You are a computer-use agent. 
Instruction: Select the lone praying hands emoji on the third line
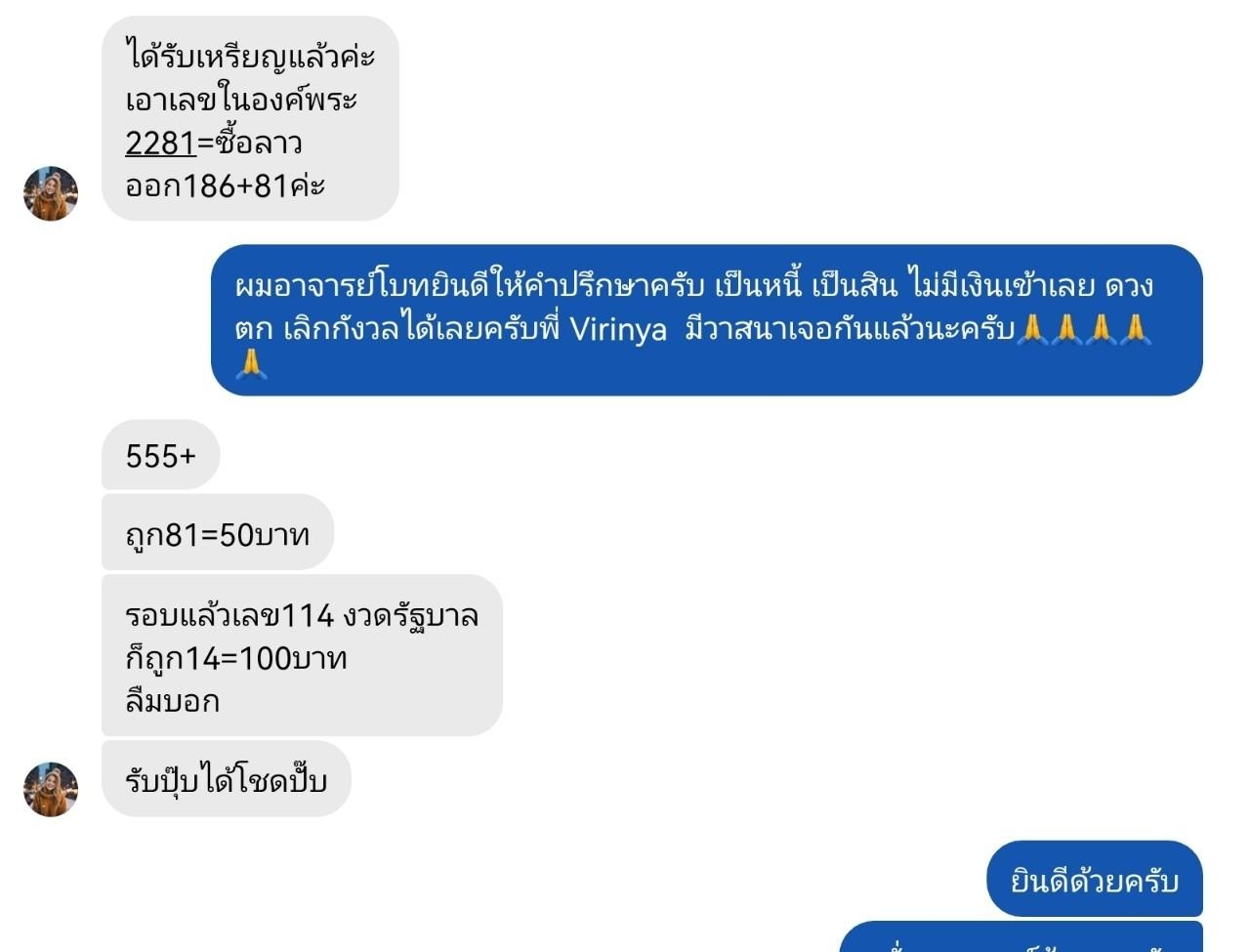(x=251, y=364)
